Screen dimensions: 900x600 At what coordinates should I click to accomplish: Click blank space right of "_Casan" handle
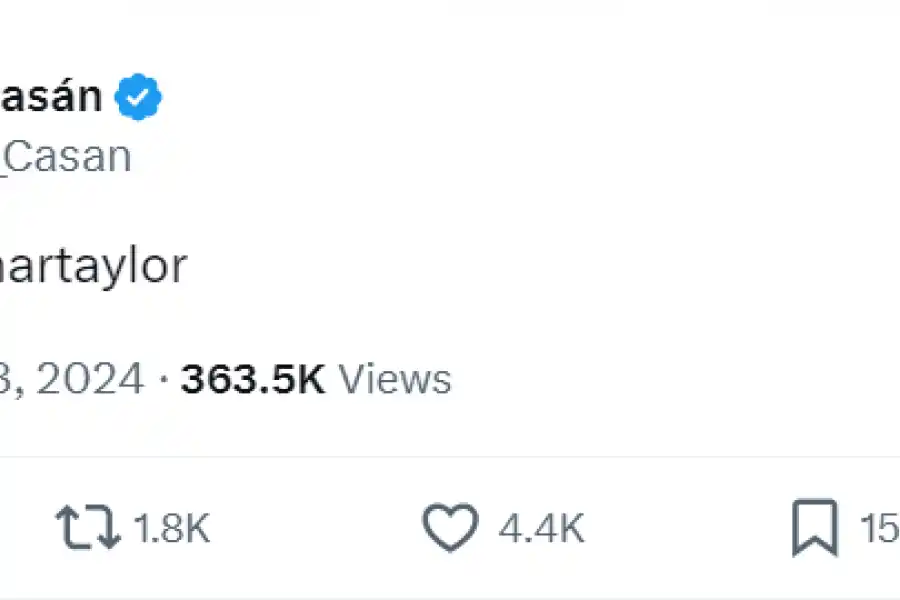tap(450, 157)
